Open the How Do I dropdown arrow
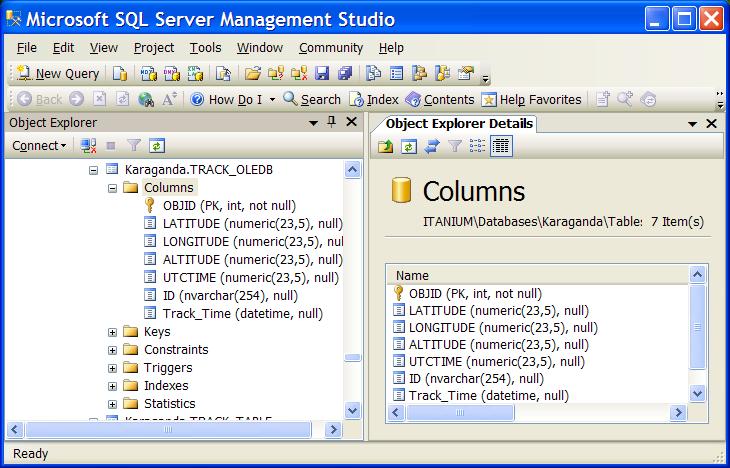This screenshot has width=730, height=468. tap(272, 100)
